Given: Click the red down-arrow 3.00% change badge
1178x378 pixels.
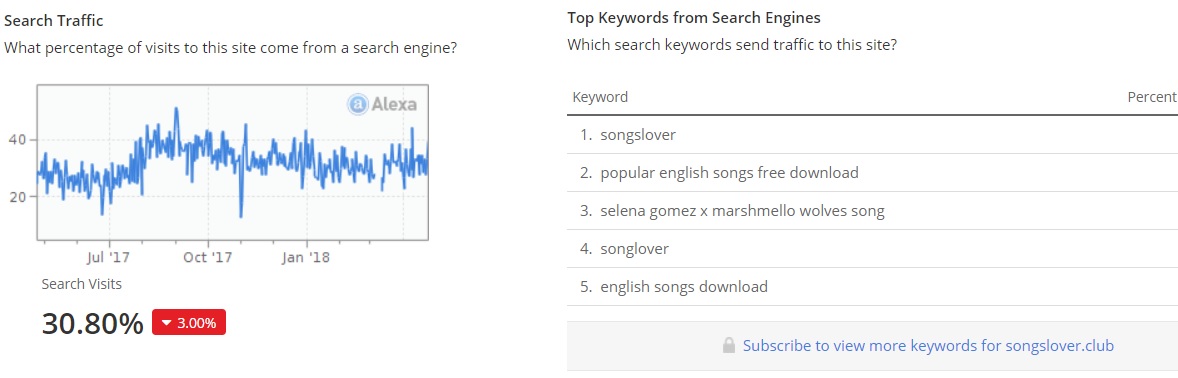Looking at the screenshot, I should coord(189,323).
